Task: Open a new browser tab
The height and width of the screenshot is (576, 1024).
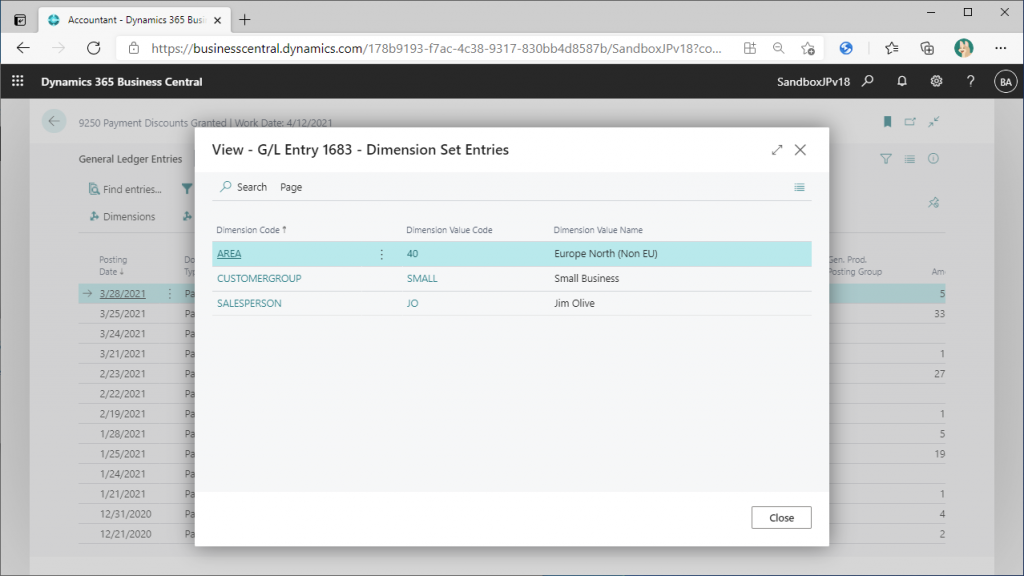Action: [x=245, y=20]
